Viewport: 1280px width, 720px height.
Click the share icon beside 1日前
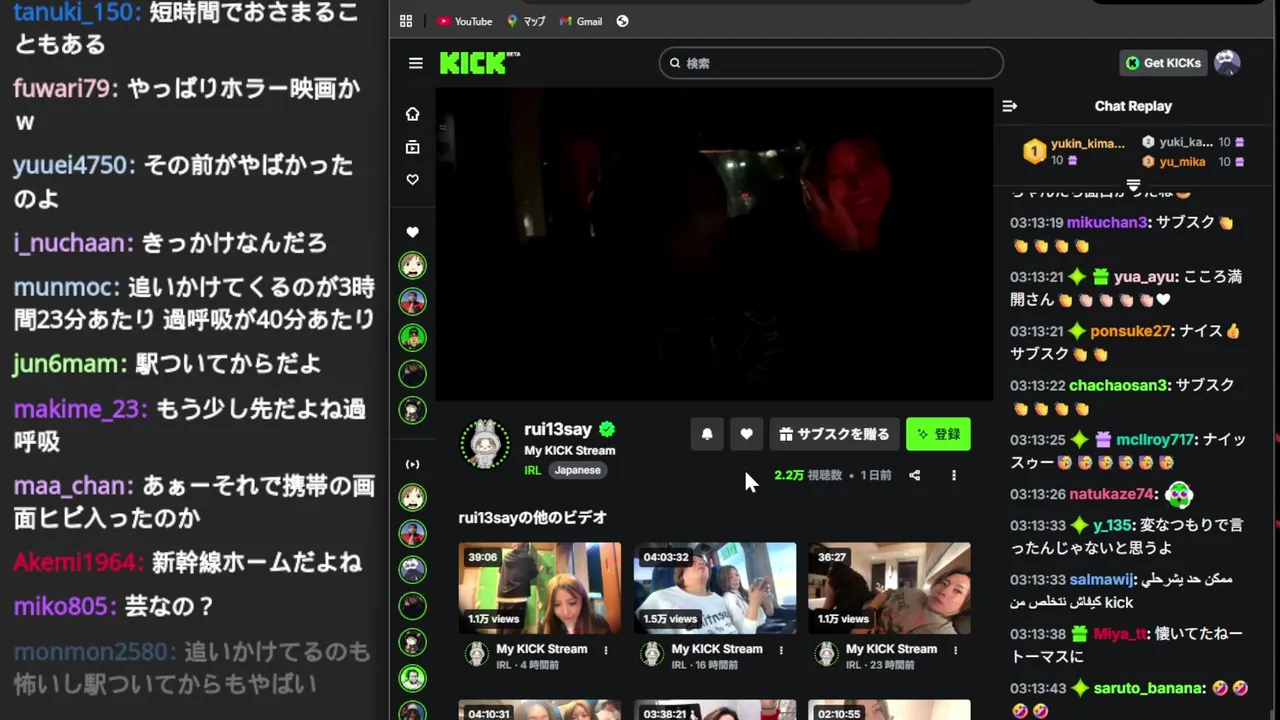914,475
